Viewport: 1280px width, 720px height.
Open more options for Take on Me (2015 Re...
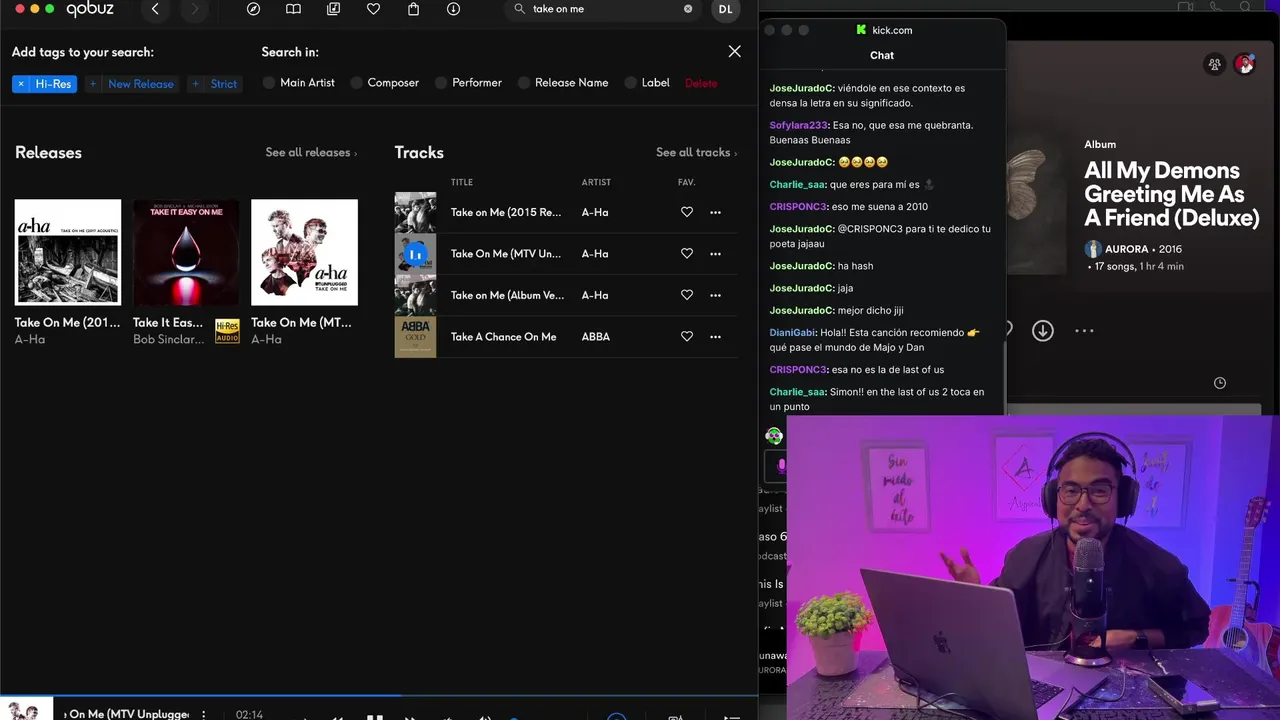(x=715, y=212)
